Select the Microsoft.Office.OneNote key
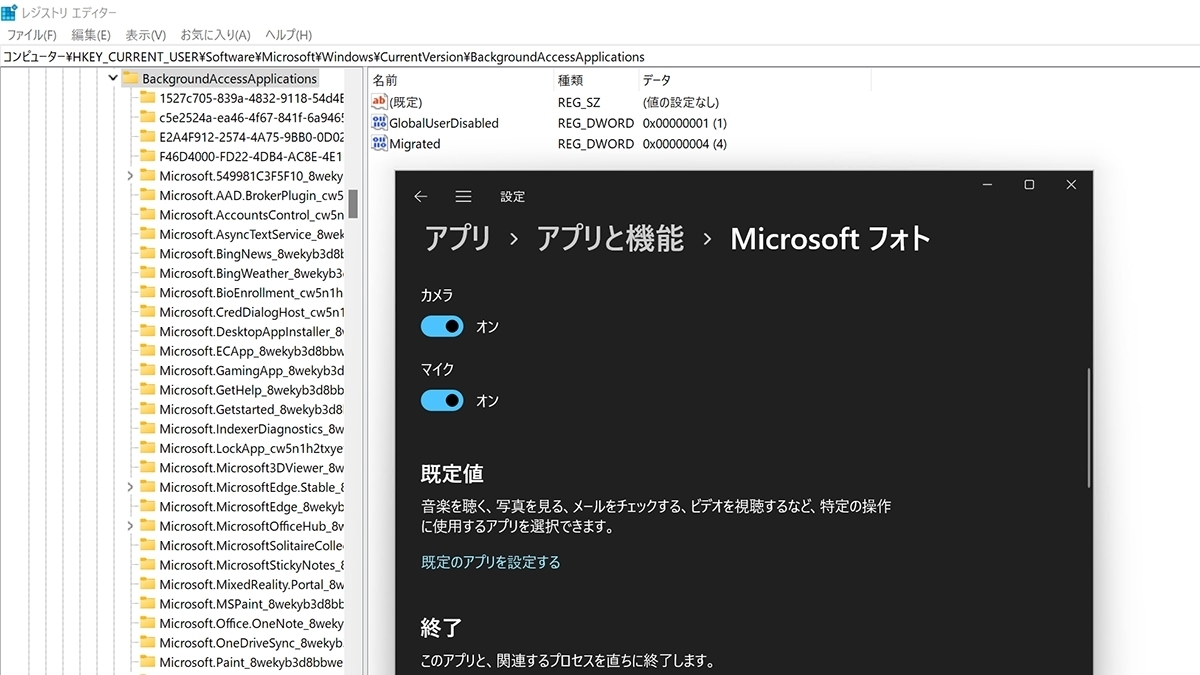The image size is (1200, 675). [x=251, y=623]
